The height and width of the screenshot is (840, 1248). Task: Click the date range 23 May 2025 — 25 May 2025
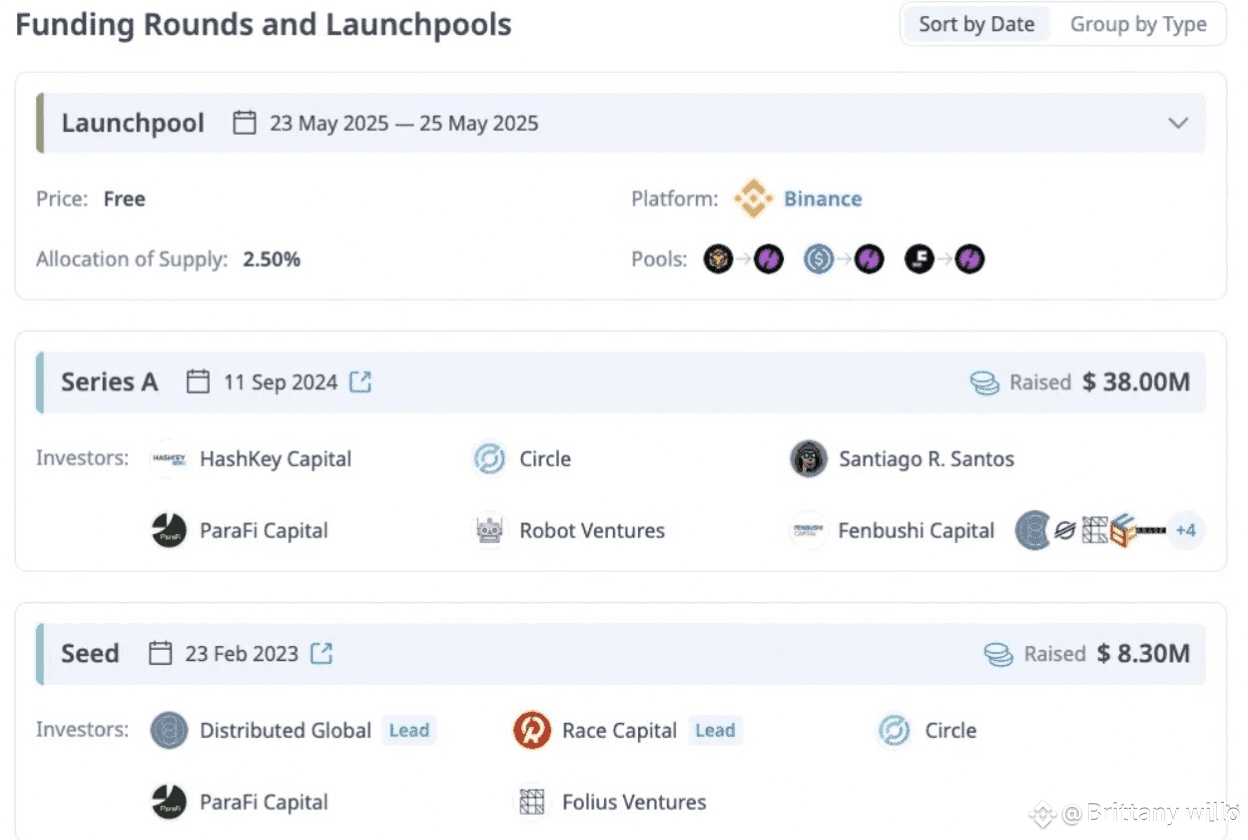(x=404, y=124)
